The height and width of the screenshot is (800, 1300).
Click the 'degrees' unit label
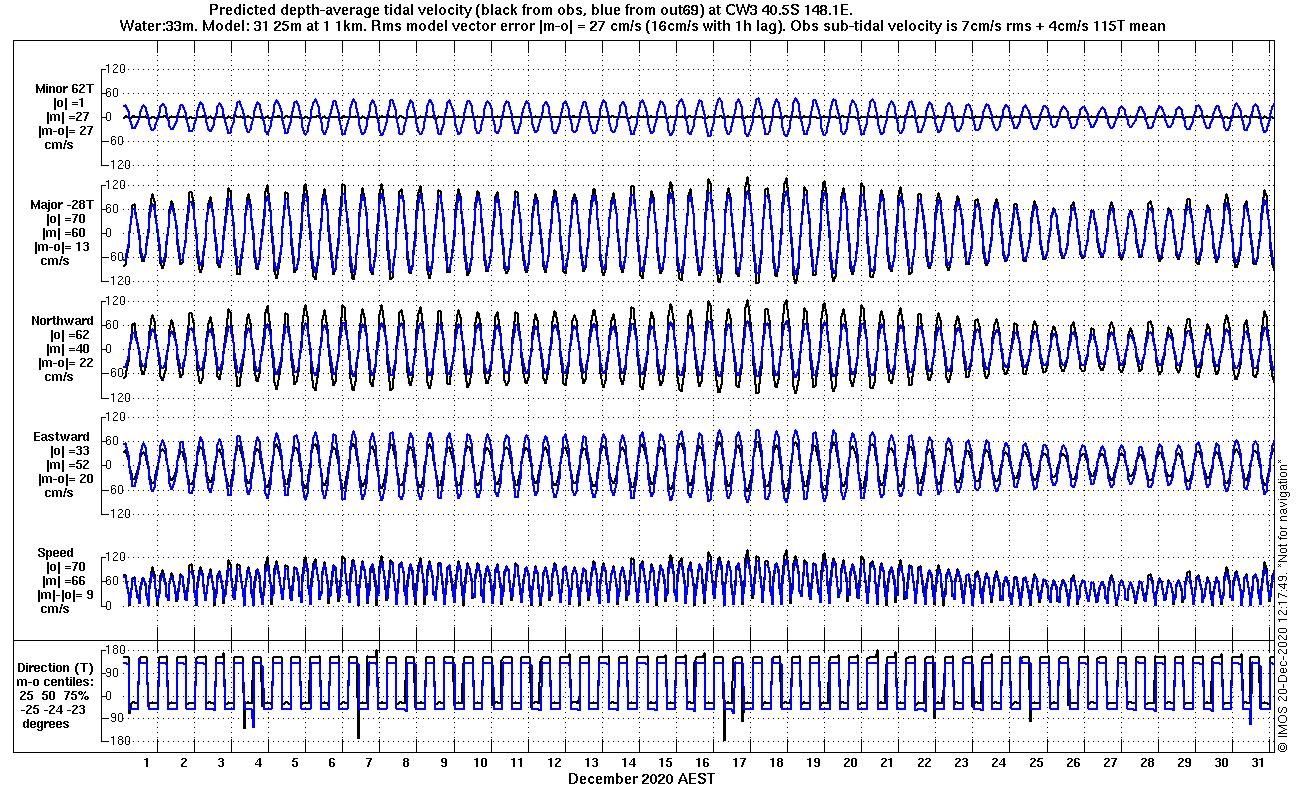pos(46,724)
